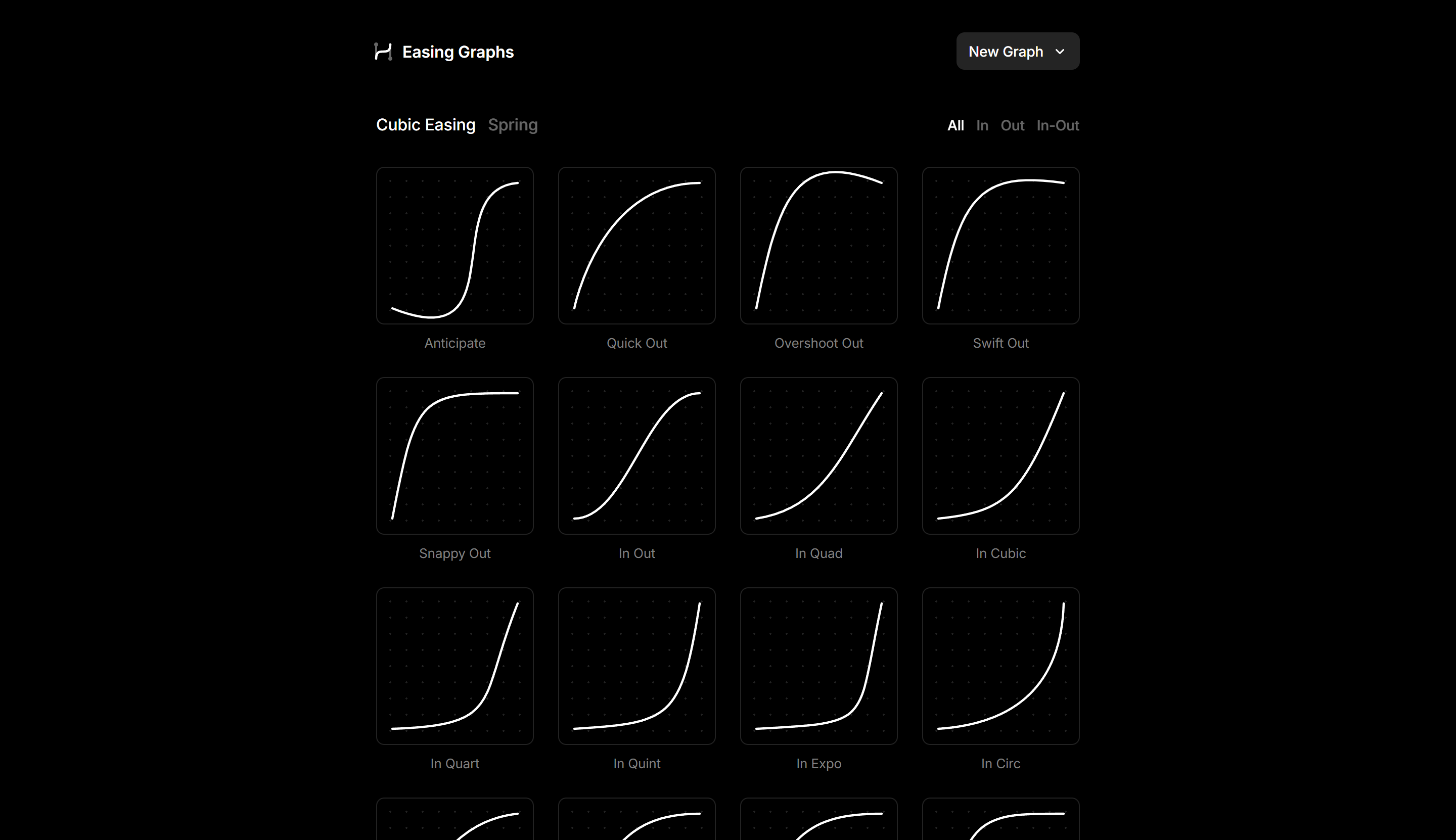This screenshot has width=1456, height=840.
Task: Open the Overshoot Out graph
Action: (818, 245)
